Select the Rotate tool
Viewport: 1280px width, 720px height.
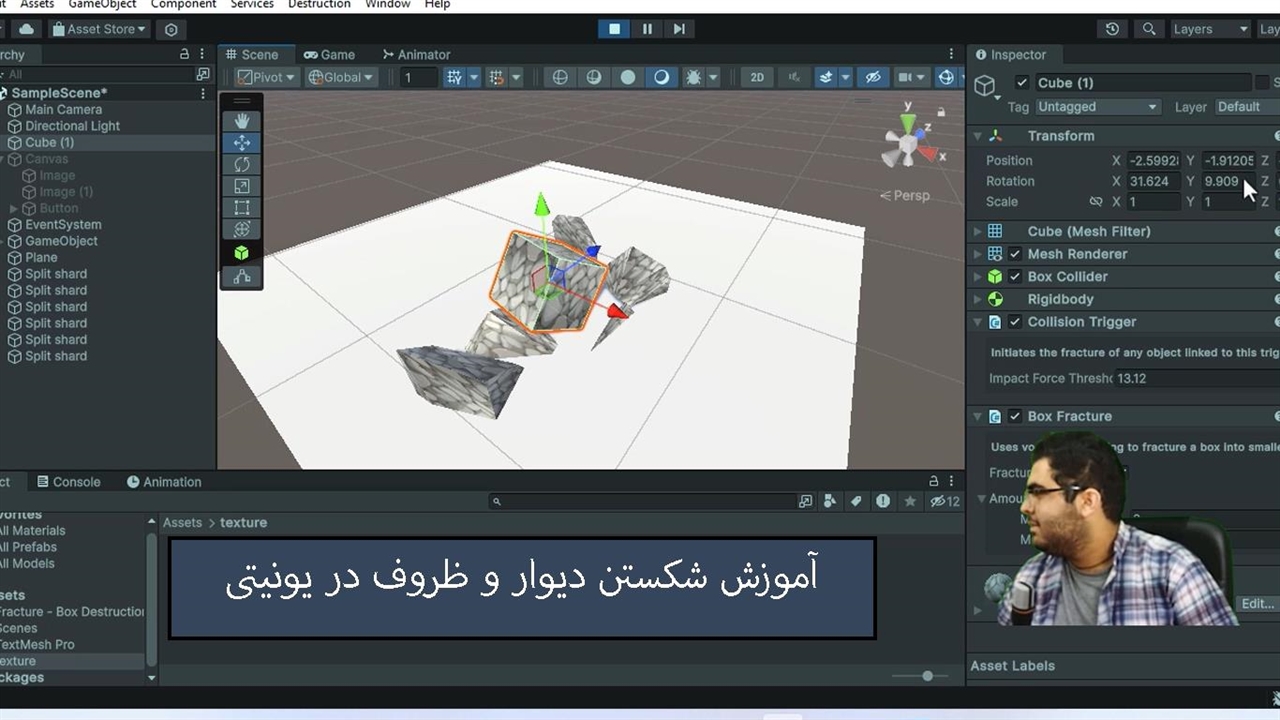(x=242, y=165)
